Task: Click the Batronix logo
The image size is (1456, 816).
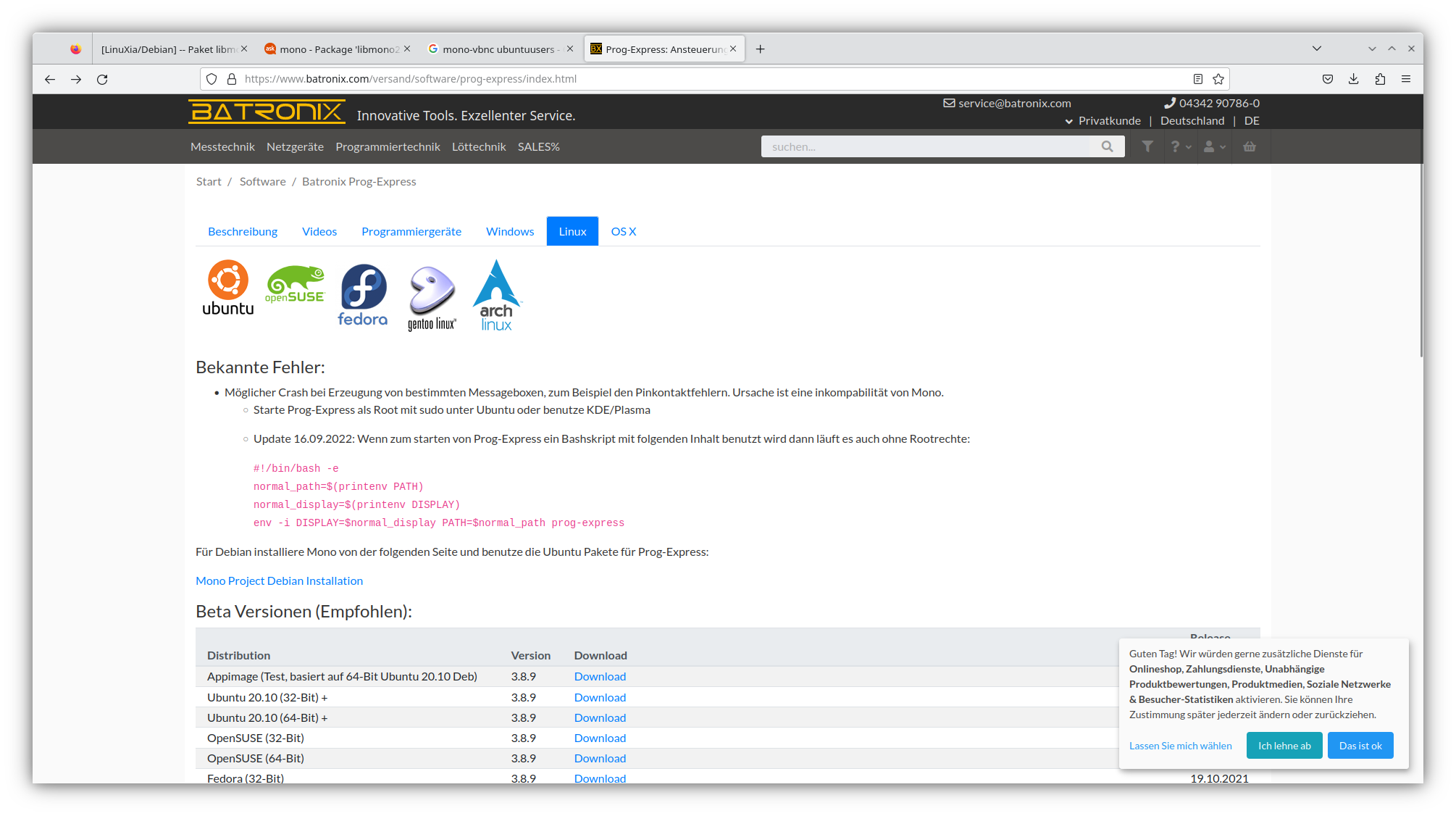Action: point(265,112)
